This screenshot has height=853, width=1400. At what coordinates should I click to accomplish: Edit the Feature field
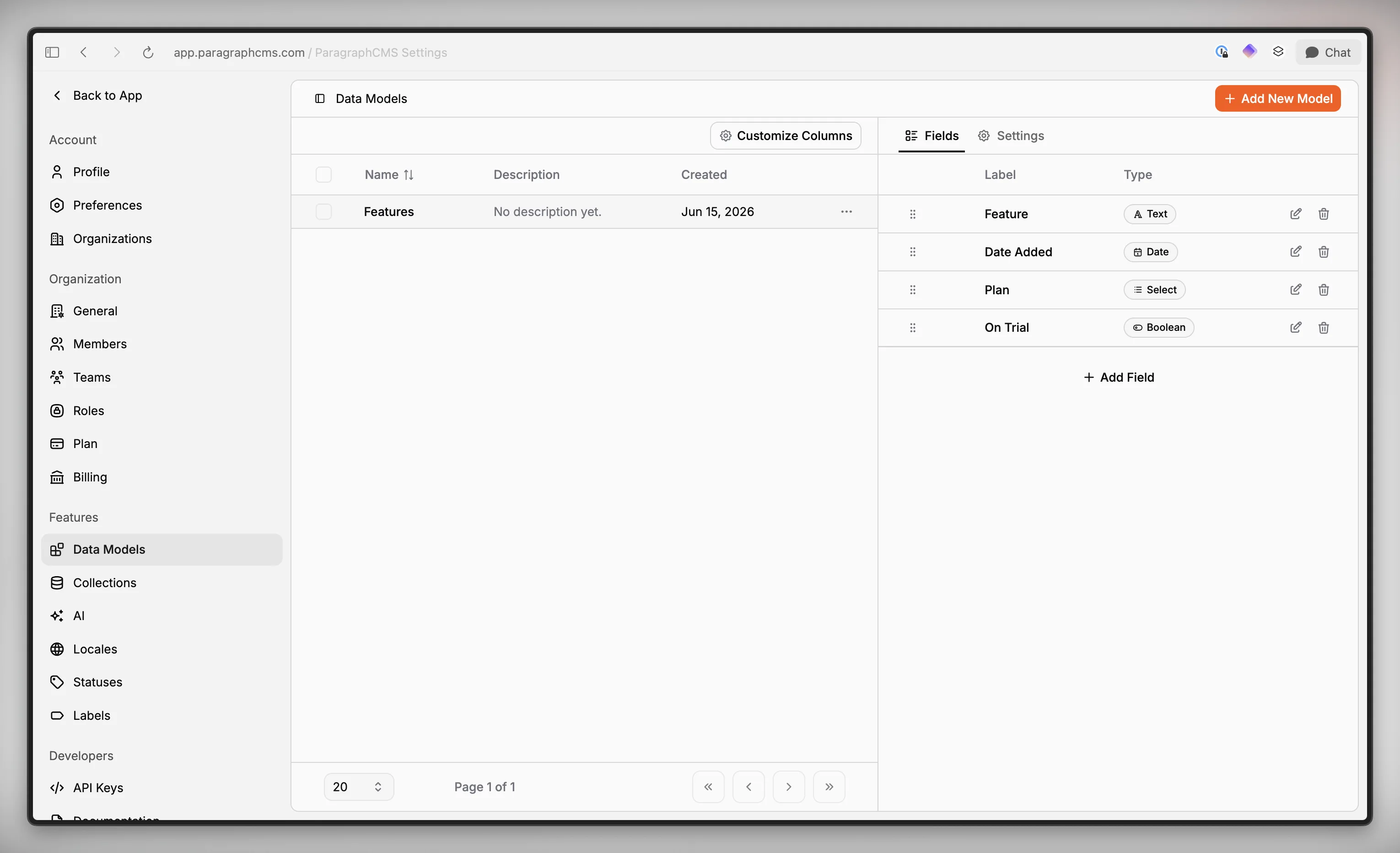[x=1295, y=214]
